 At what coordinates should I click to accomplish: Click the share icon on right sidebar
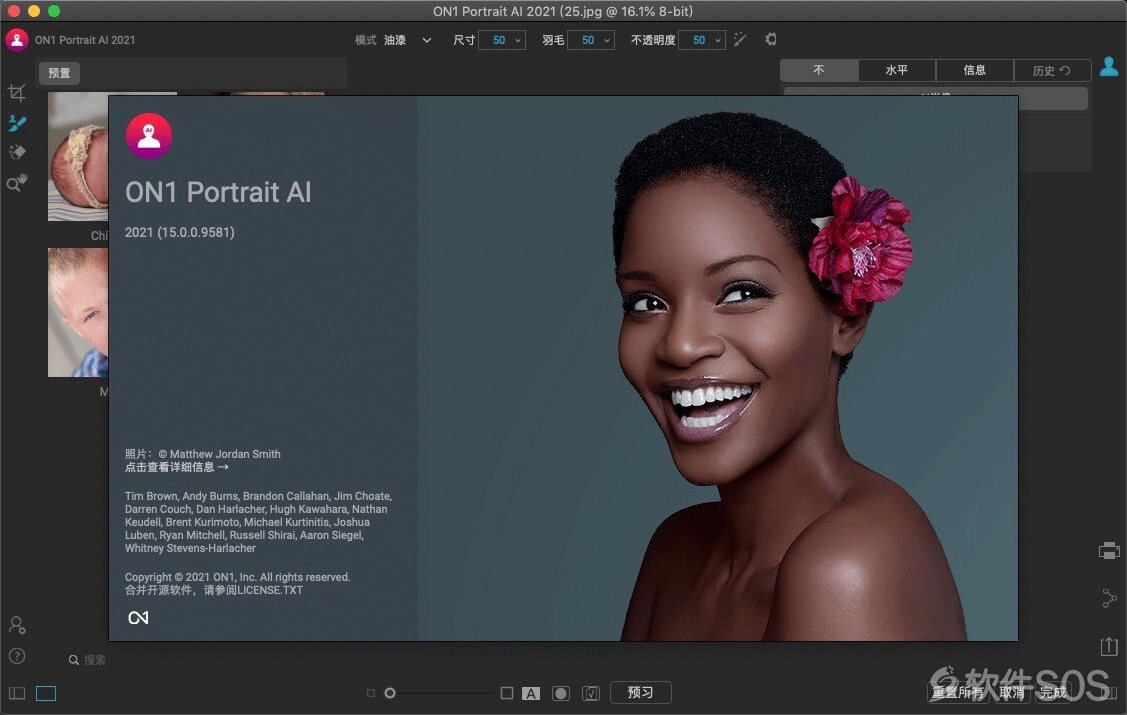pyautogui.click(x=1109, y=598)
